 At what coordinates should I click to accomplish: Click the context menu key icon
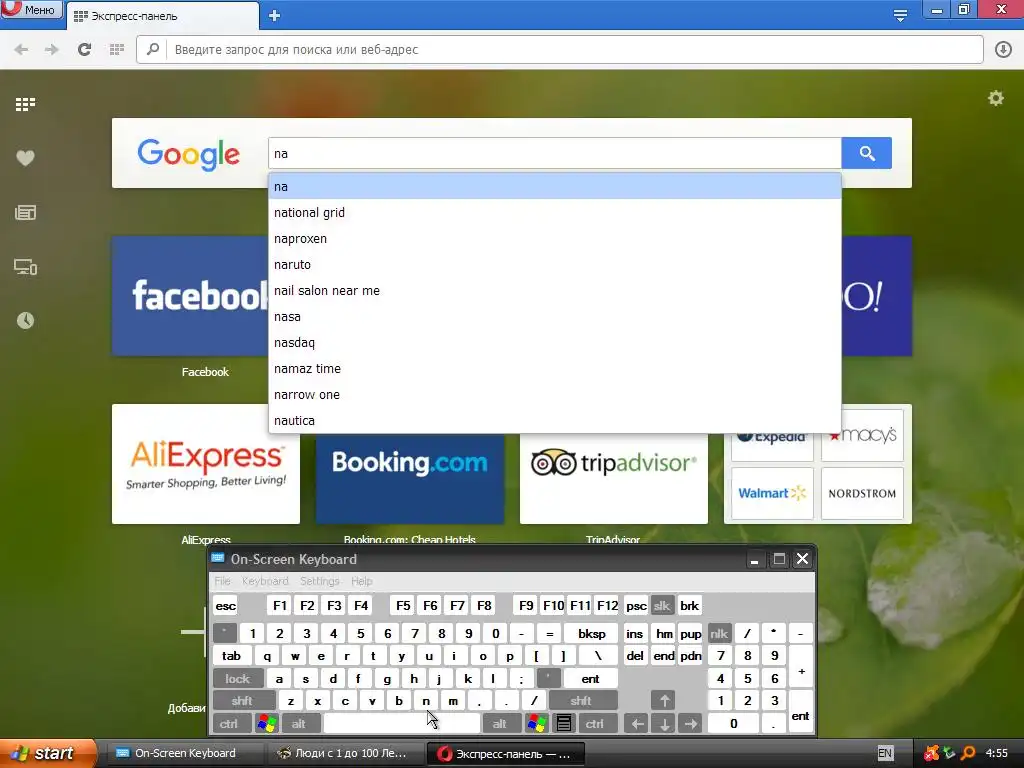(564, 724)
